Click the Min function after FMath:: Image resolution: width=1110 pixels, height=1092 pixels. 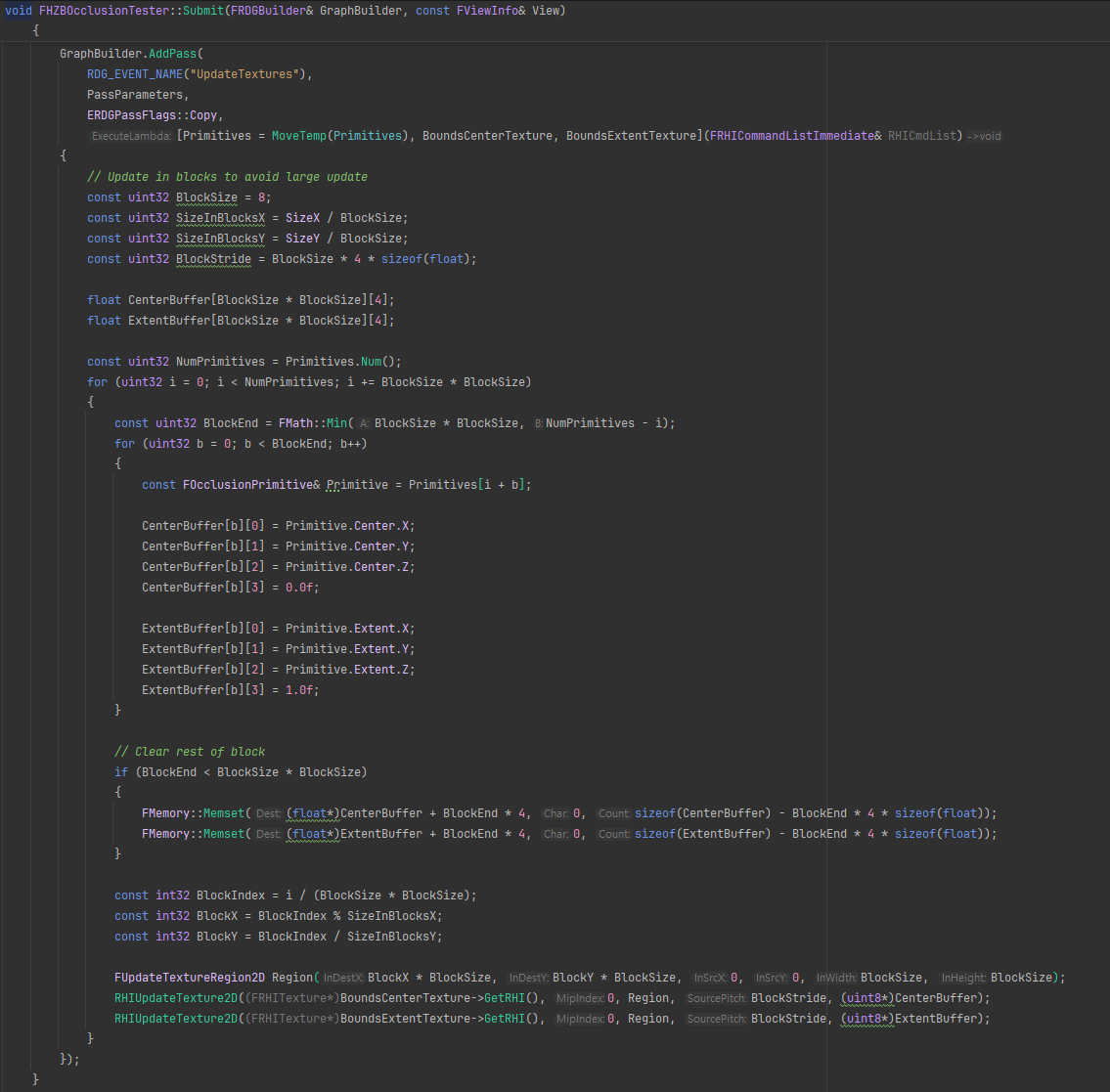336,423
